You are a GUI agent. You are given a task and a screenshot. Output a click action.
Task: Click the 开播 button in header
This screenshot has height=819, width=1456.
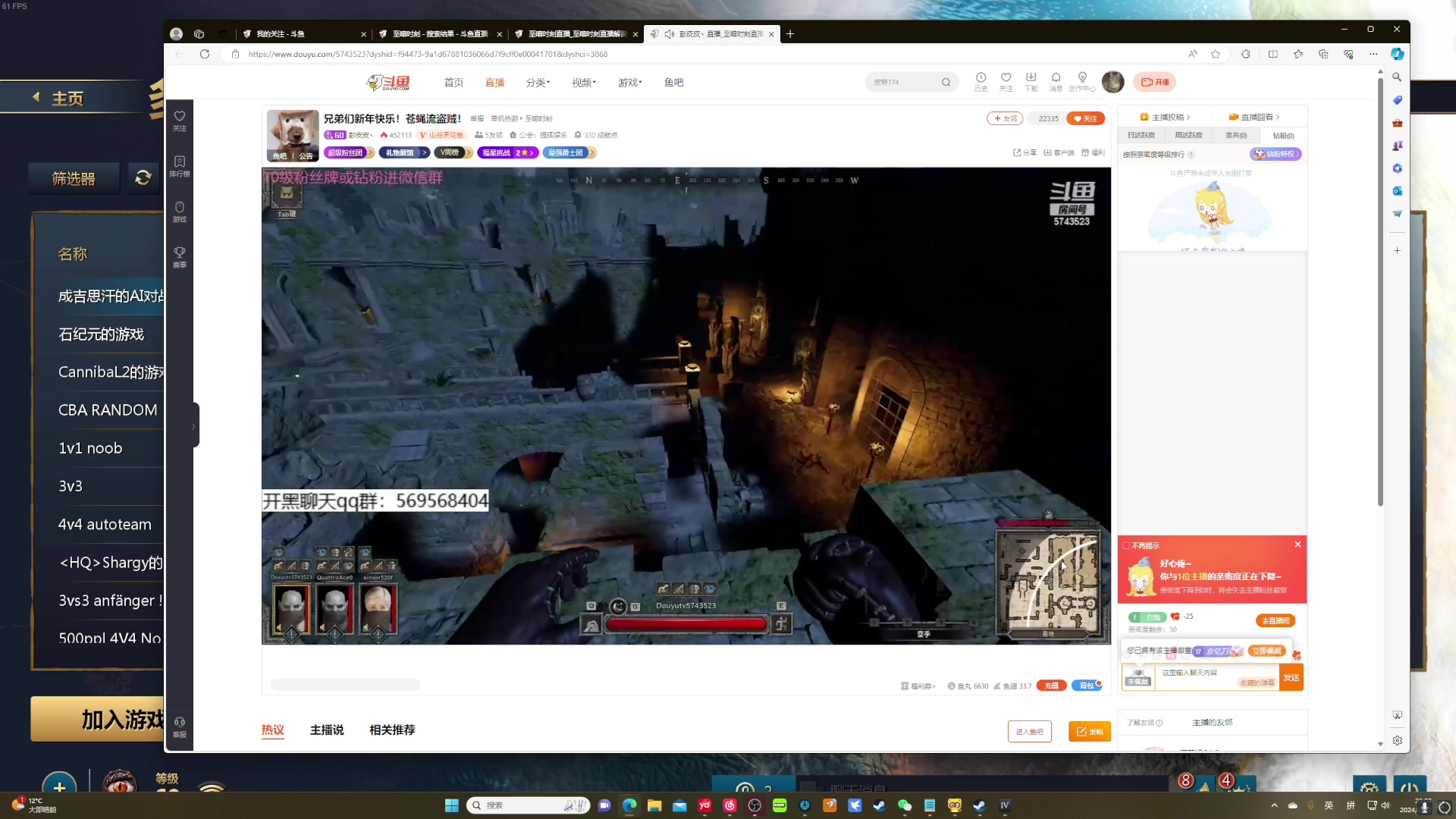coord(1155,82)
